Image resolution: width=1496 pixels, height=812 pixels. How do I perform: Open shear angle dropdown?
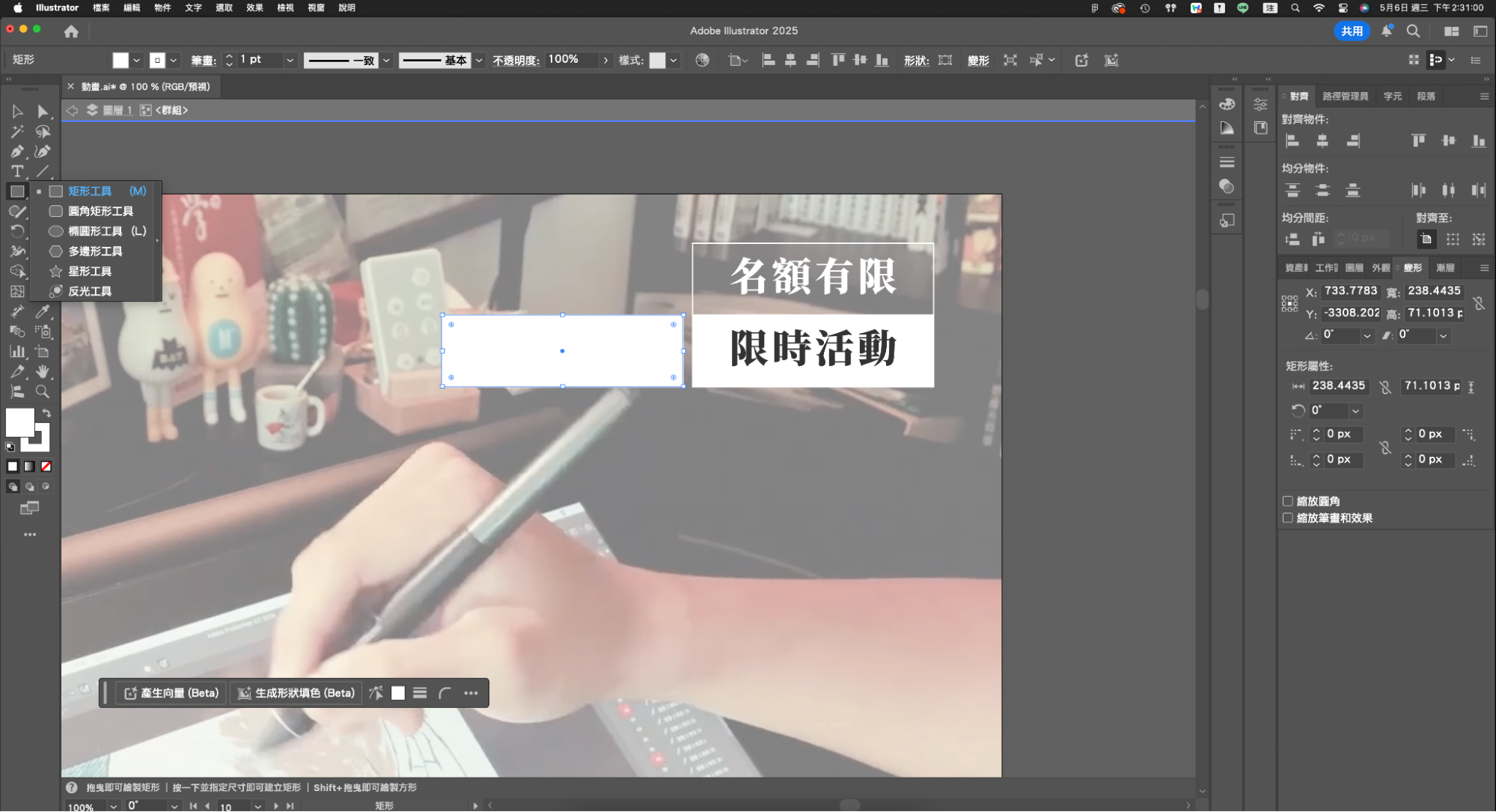[x=1444, y=336]
